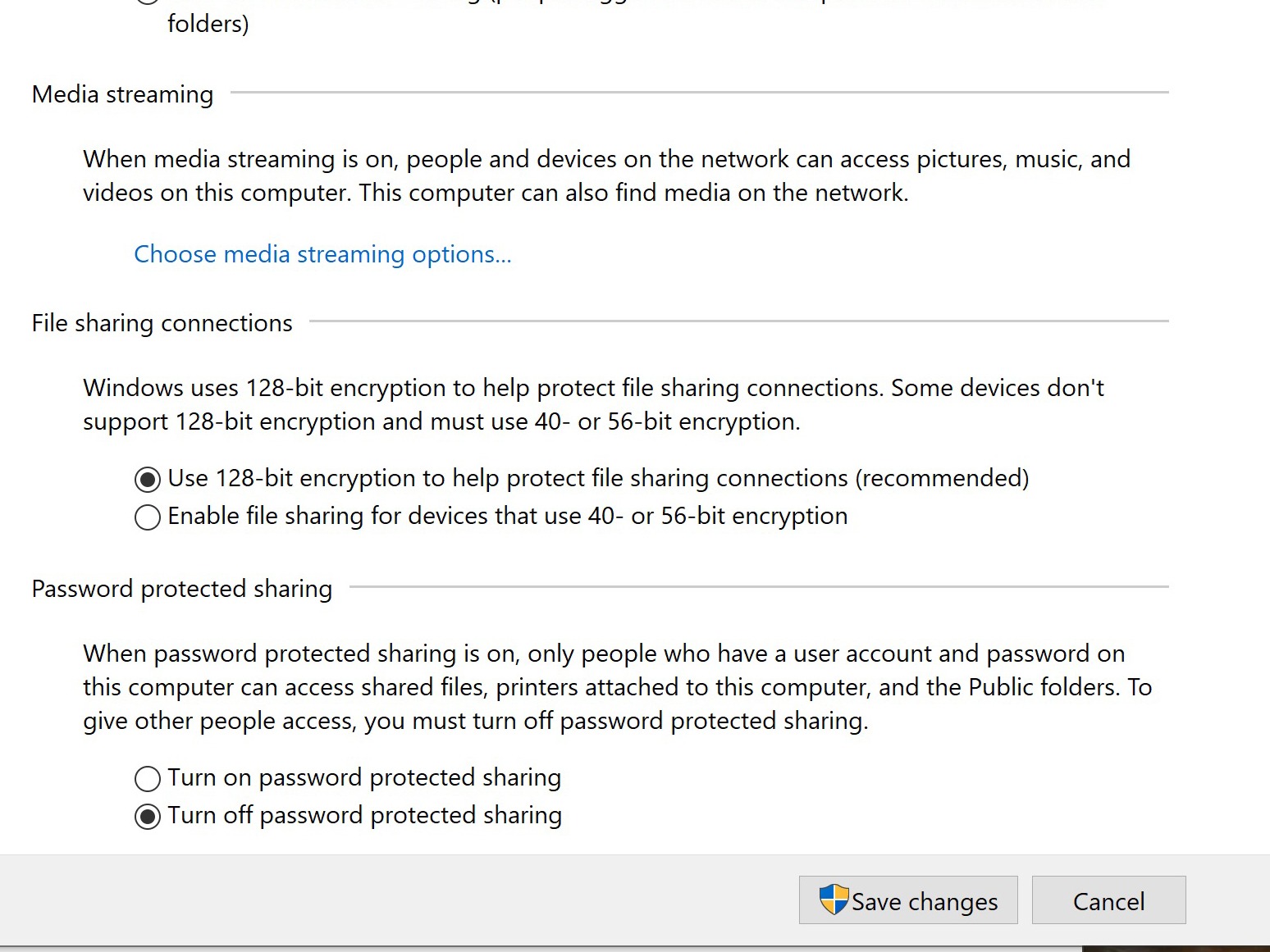Click the Save changes button
This screenshot has height=952, width=1270.
click(x=908, y=900)
